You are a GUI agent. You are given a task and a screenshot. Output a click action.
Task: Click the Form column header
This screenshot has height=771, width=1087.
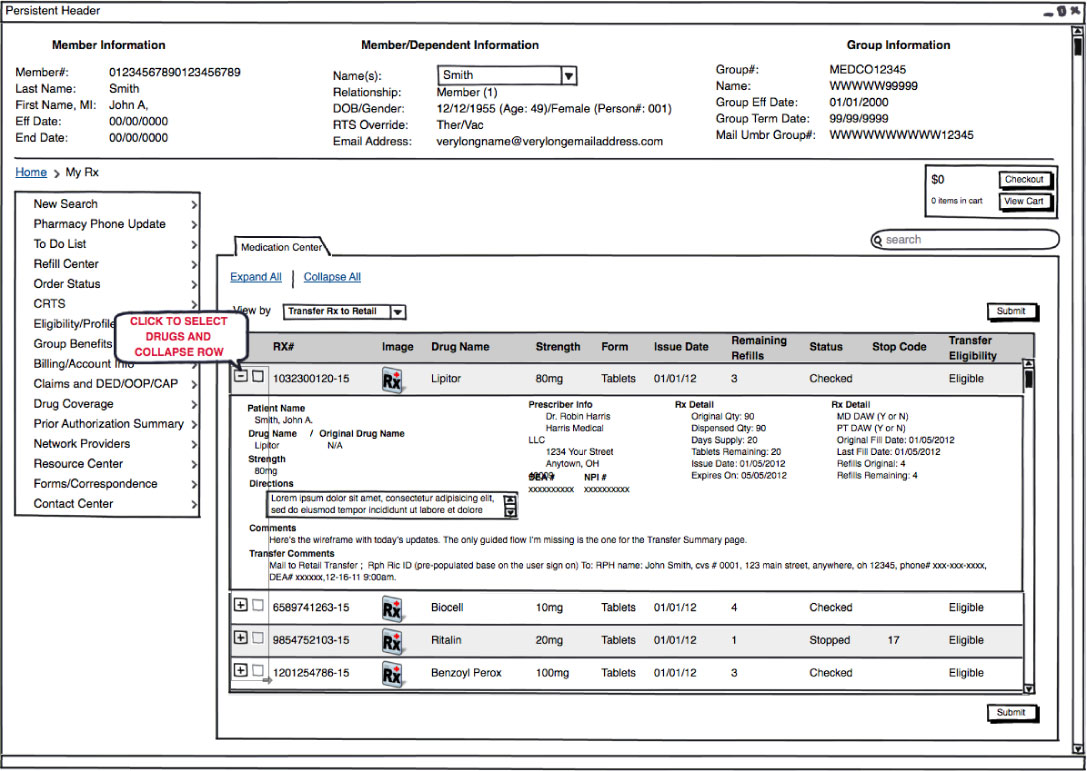tap(615, 347)
